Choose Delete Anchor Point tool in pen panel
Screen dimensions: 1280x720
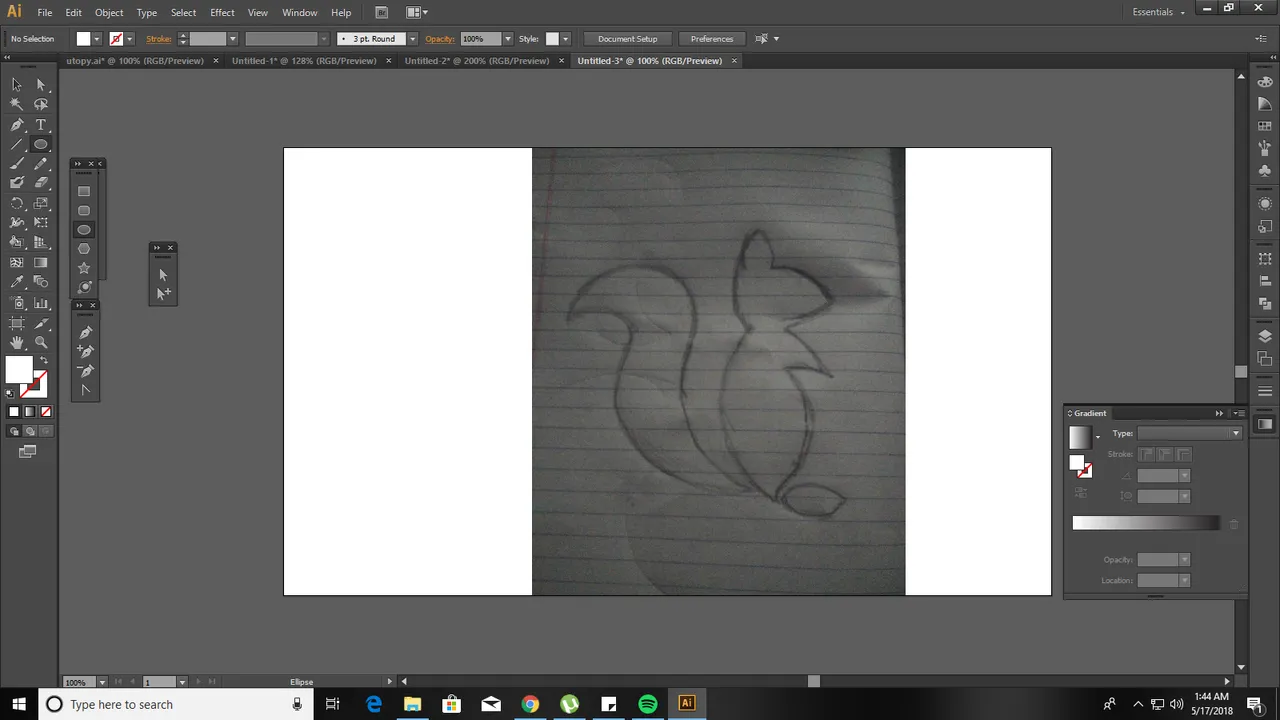tap(85, 371)
